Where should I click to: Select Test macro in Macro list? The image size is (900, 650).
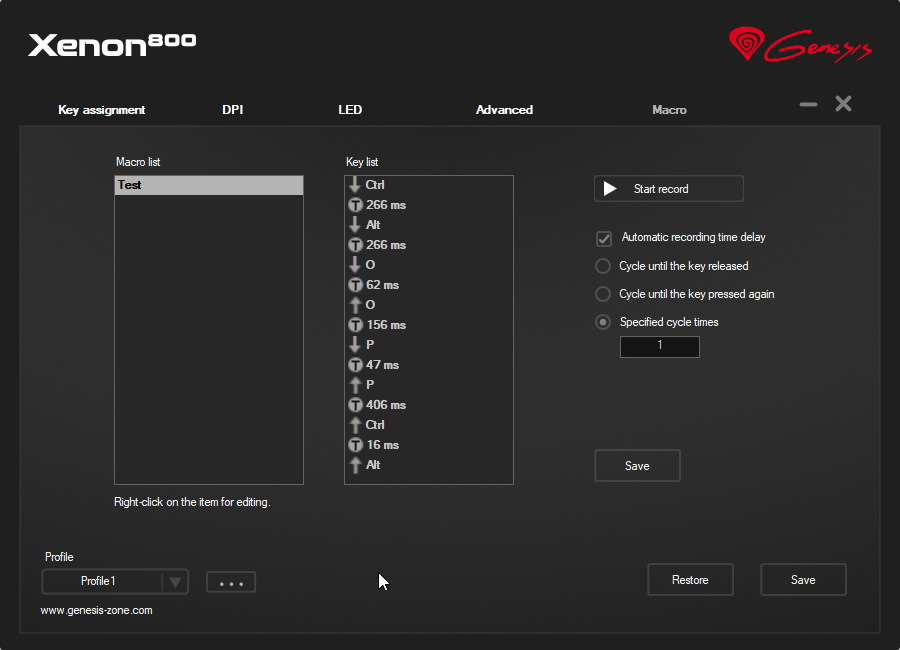coord(209,185)
